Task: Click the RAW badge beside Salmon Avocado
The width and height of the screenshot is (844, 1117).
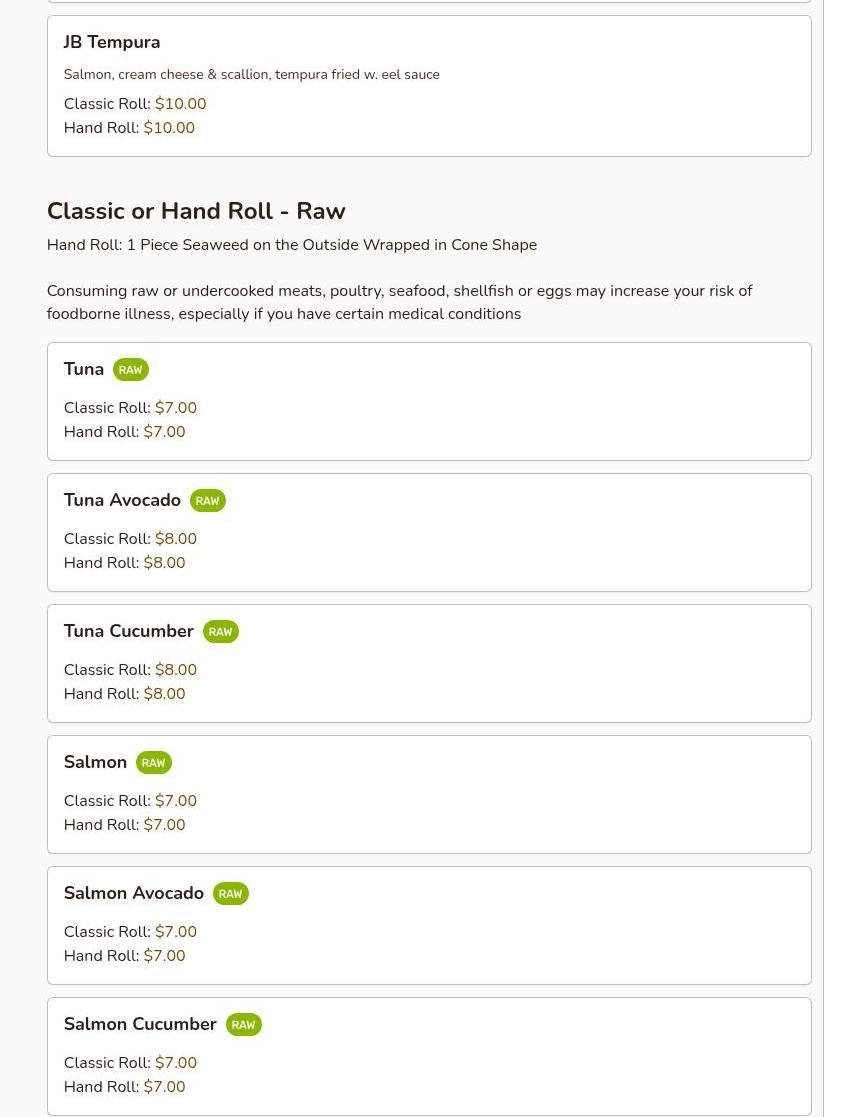Action: click(x=230, y=894)
